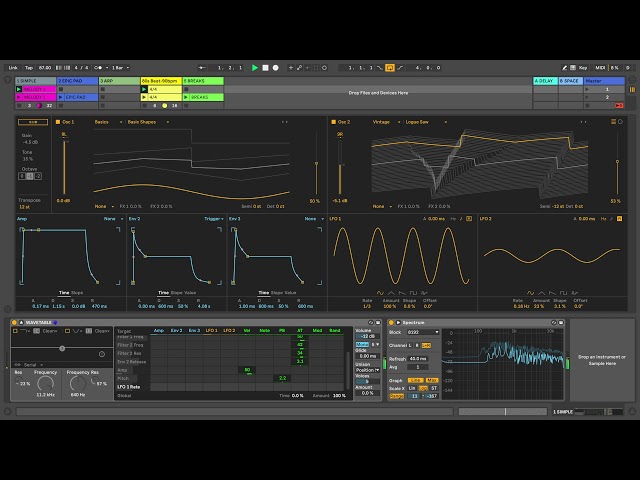This screenshot has height=480, width=640.
Task: Open the Basic Shapes wavetable dropdown
Action: click(x=148, y=122)
